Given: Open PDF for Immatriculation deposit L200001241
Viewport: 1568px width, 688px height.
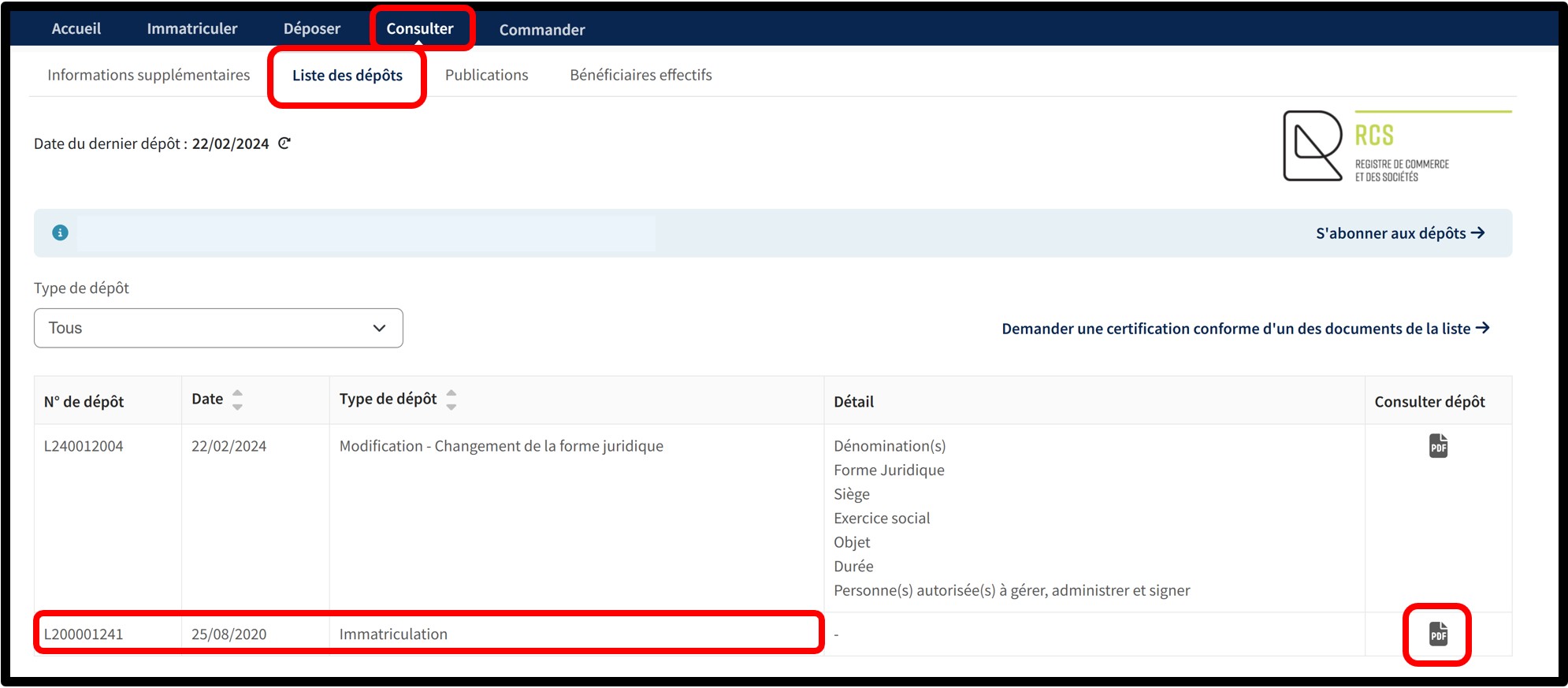Looking at the screenshot, I should 1438,634.
